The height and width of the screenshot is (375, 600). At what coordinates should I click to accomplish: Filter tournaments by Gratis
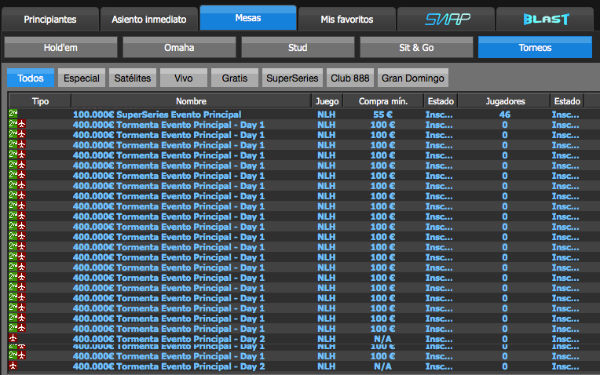click(235, 78)
